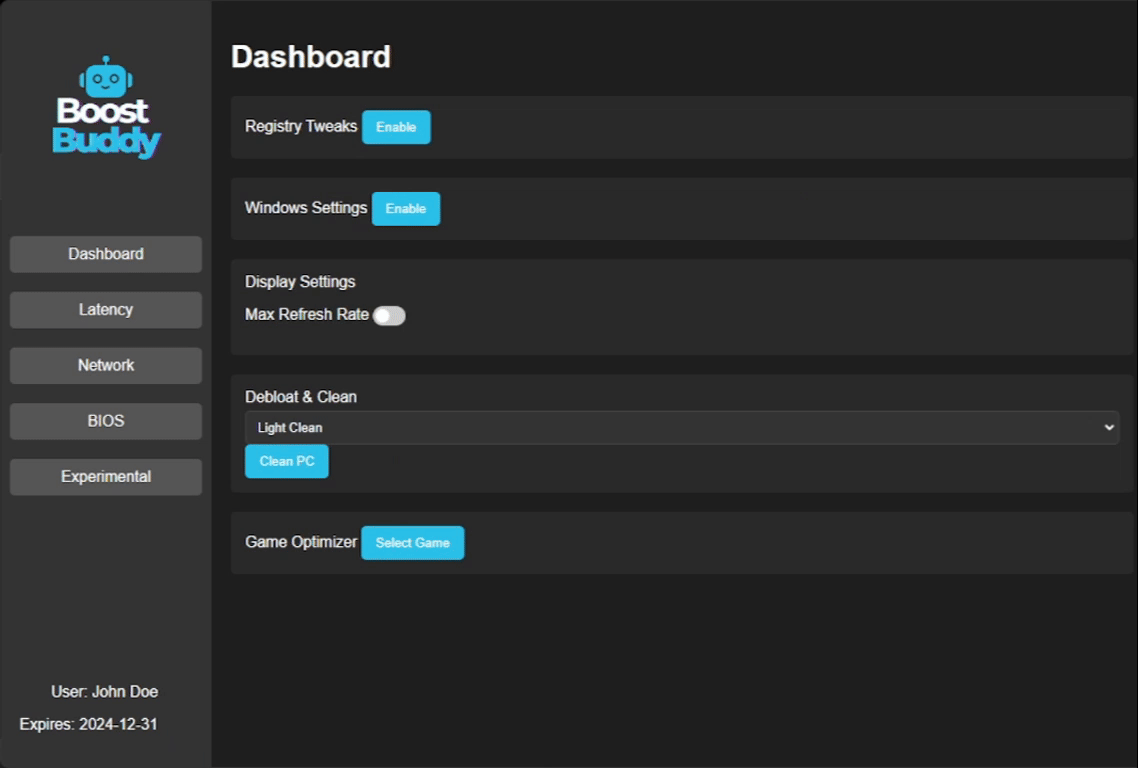Toggle the Max Refresh Rate switch
Screen dimensions: 1138x768
click(389, 316)
